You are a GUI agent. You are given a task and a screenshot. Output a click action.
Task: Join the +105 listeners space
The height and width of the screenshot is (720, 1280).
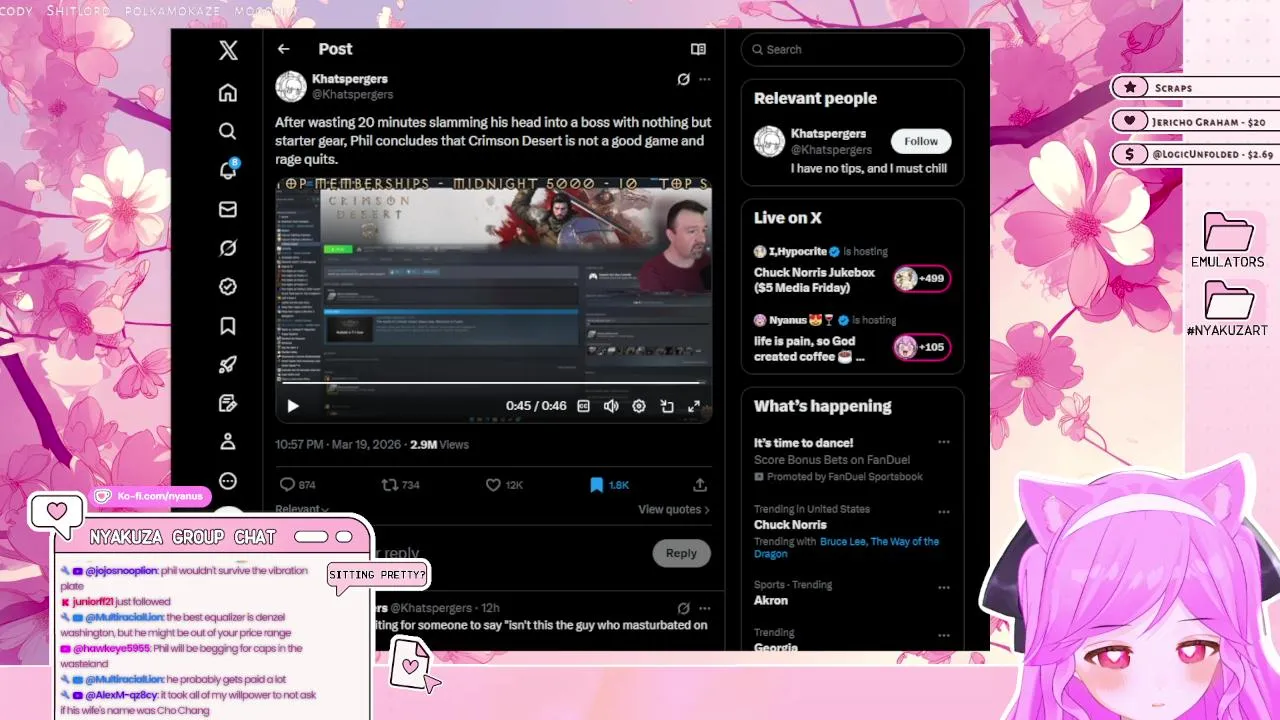pyautogui.click(x=921, y=347)
